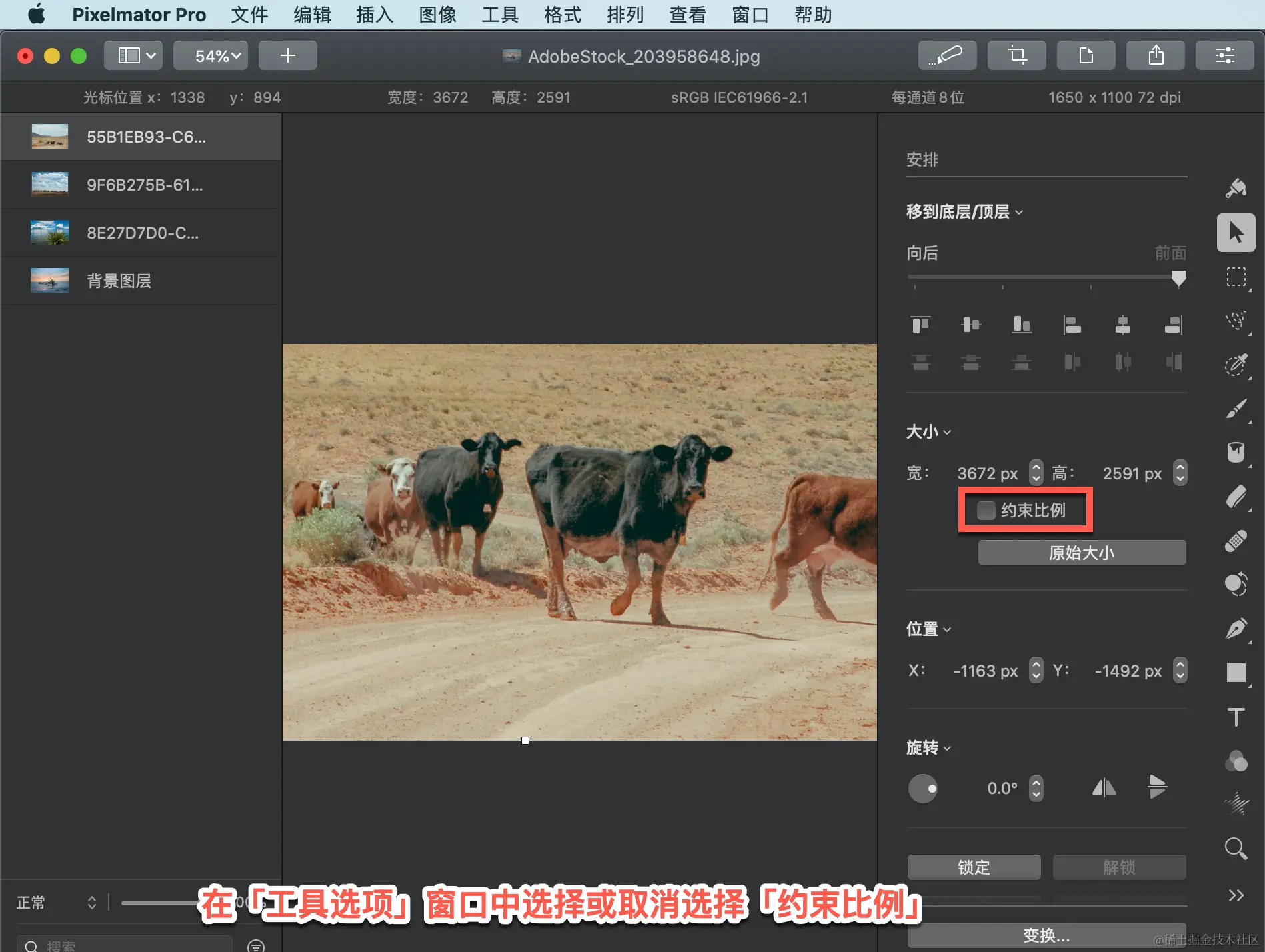Open the 正常 blend mode dropdown
The image size is (1265, 952).
(x=57, y=903)
